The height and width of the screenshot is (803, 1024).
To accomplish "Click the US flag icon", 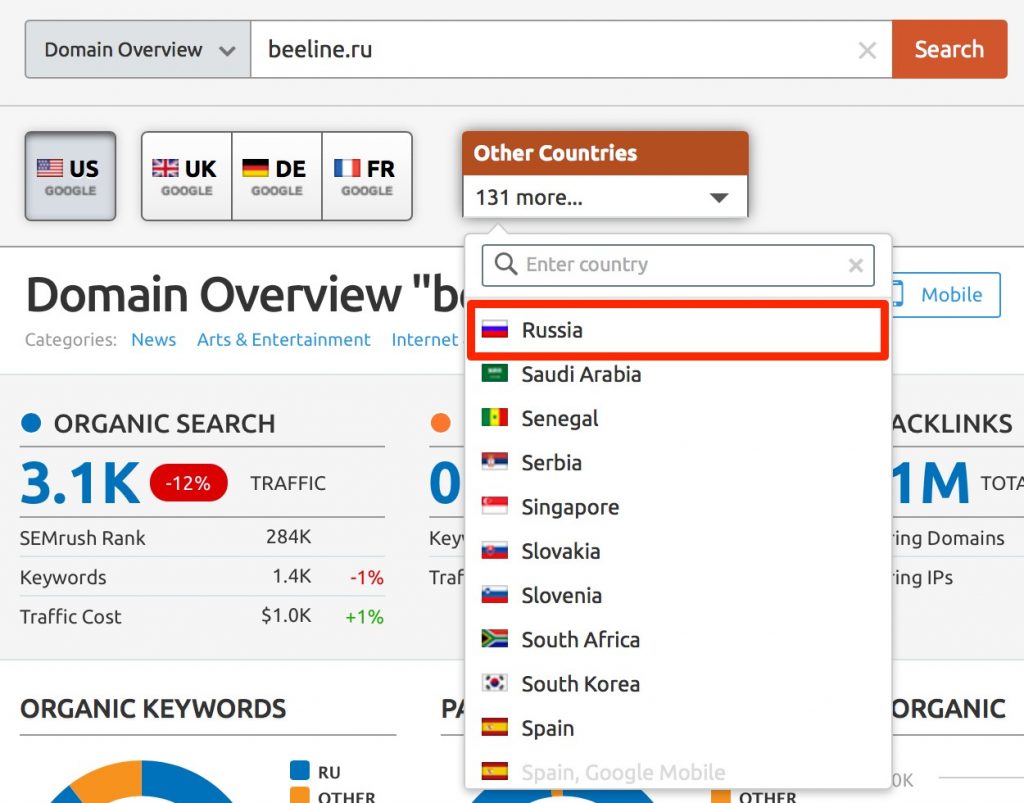I will (50, 168).
